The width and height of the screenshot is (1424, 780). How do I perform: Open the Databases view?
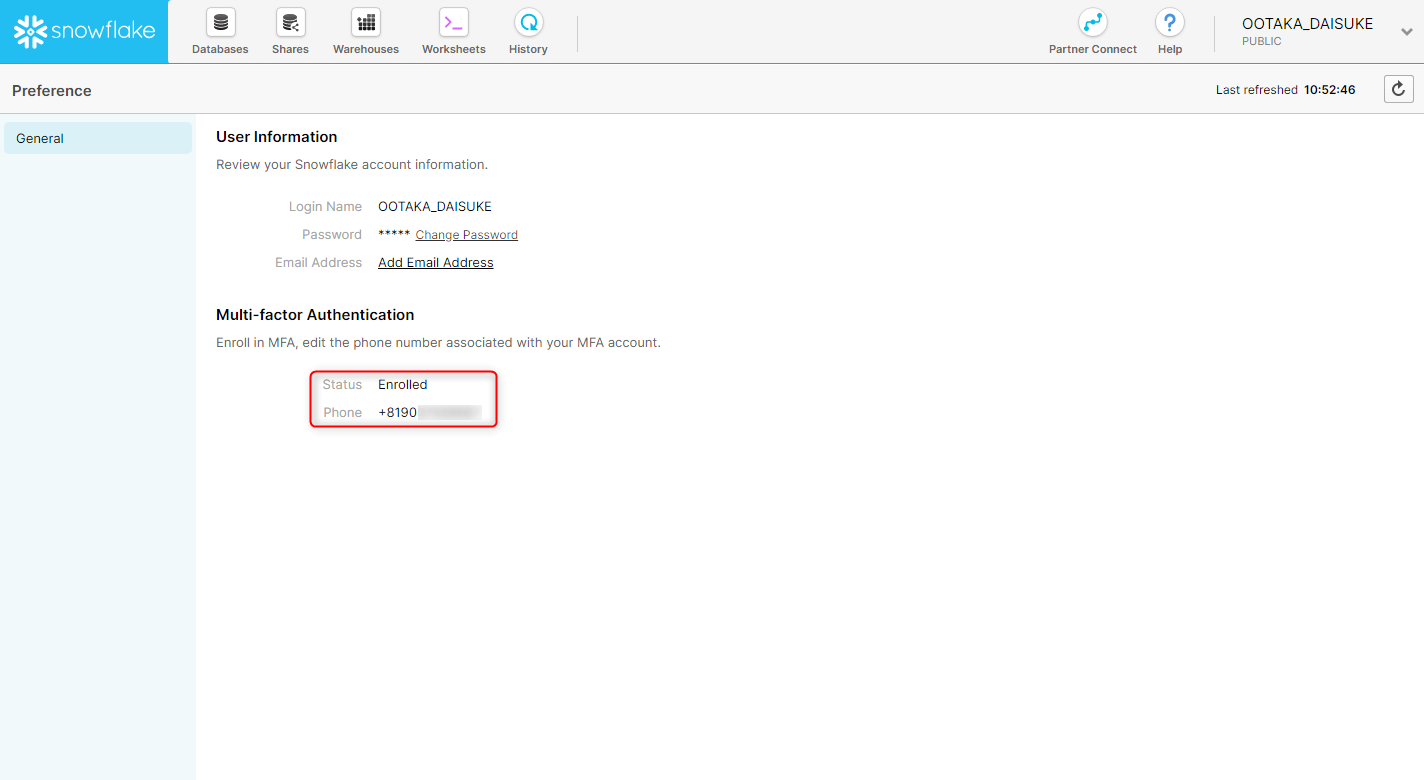(x=219, y=30)
